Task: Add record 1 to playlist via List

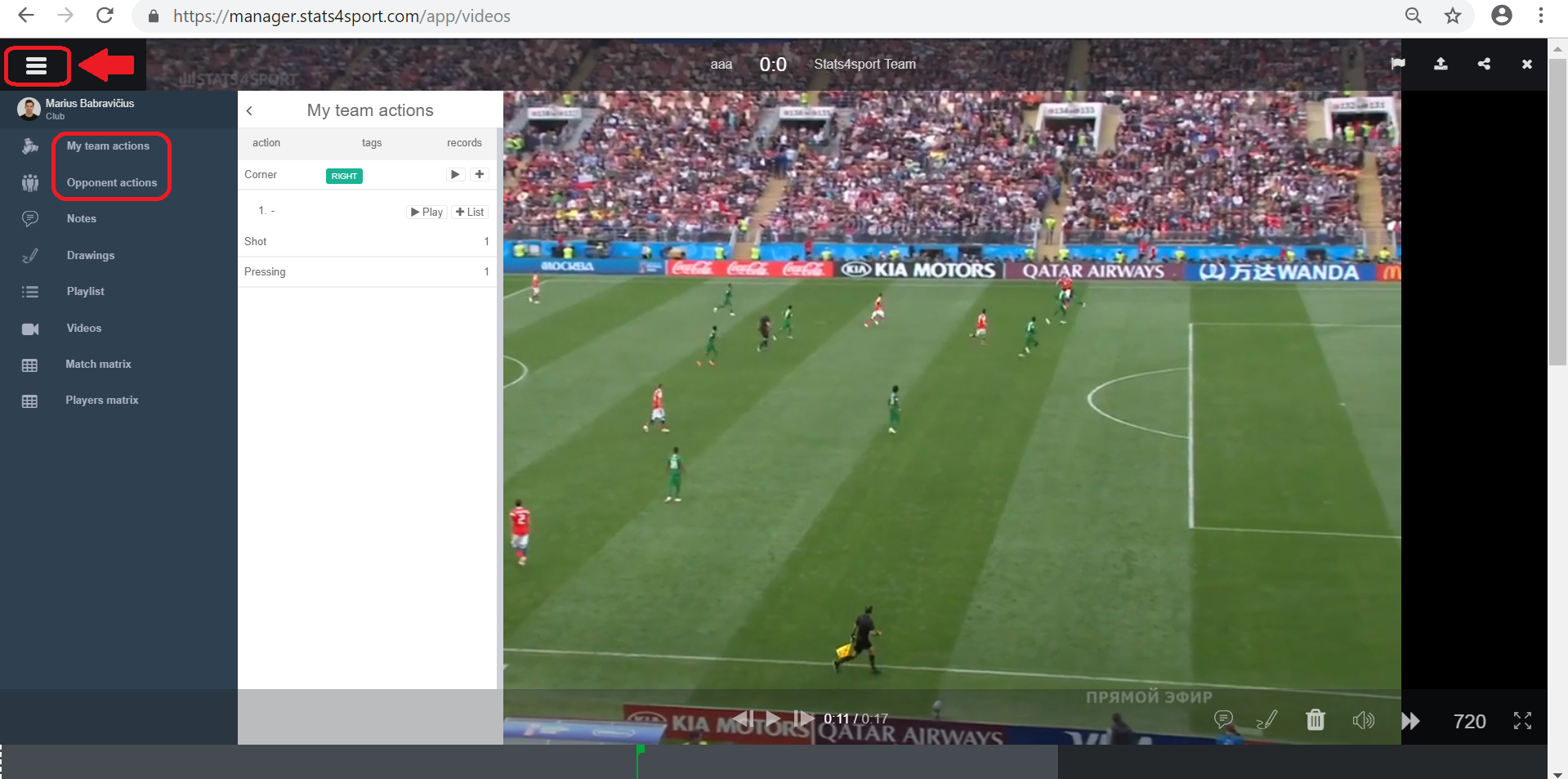Action: pyautogui.click(x=470, y=213)
